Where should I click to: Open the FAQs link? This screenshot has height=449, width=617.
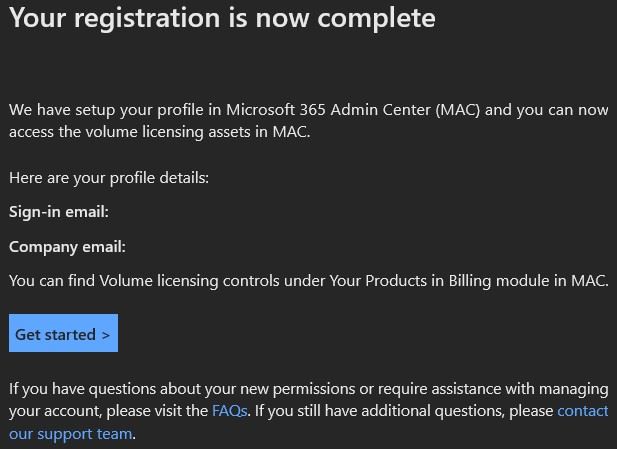229,411
